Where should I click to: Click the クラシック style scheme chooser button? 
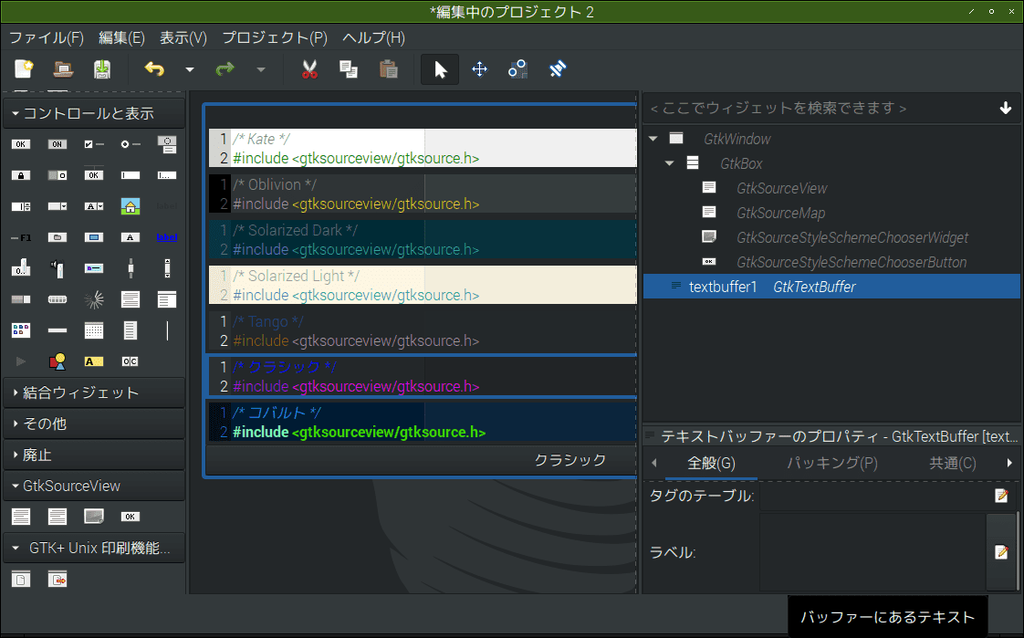(421, 460)
